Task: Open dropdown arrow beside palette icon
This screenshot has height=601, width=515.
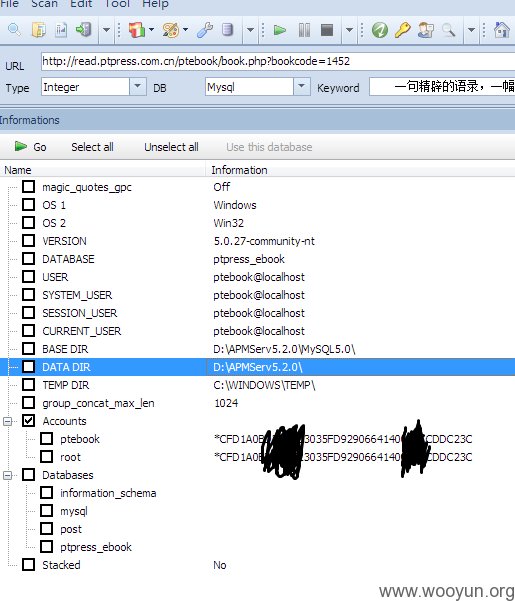Action: click(x=185, y=30)
